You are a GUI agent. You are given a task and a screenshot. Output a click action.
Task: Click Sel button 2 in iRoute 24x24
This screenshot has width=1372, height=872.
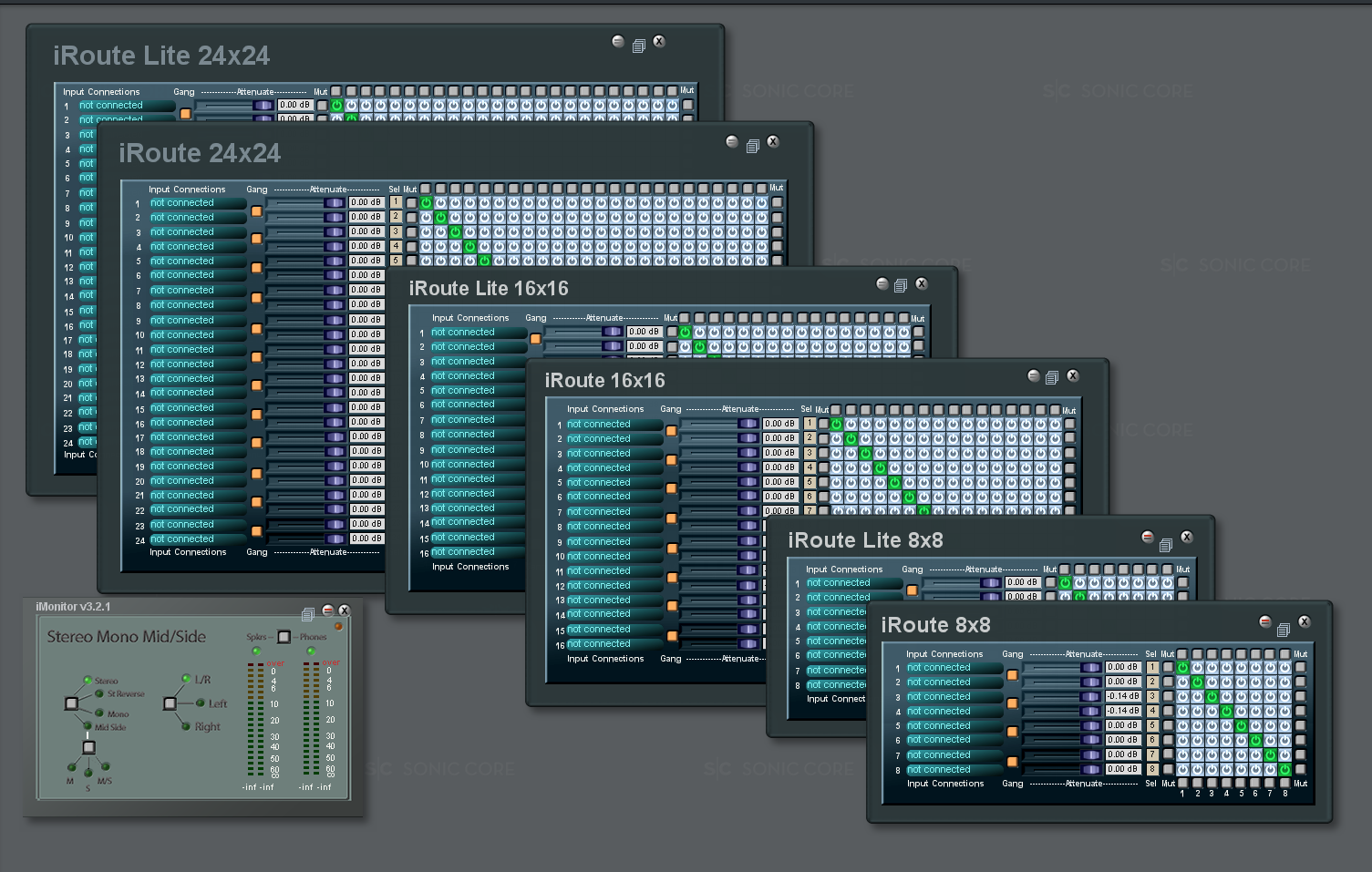click(x=396, y=217)
